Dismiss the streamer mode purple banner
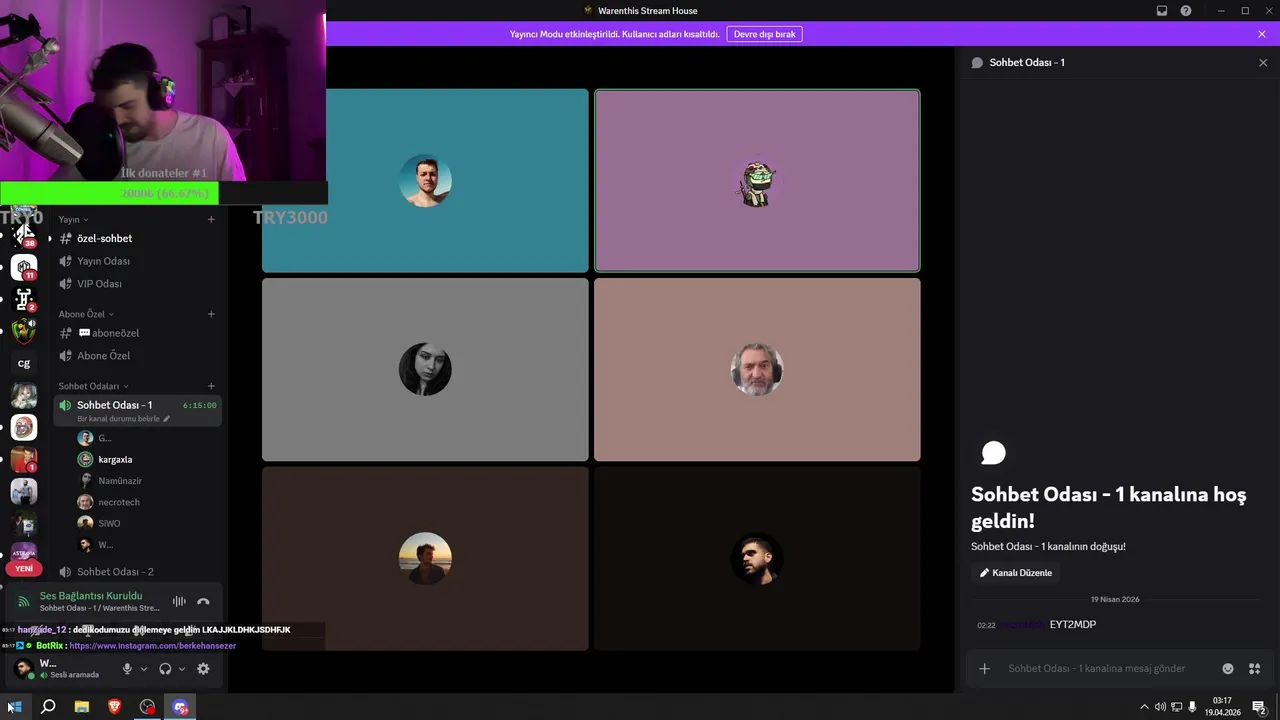1280x720 pixels. tap(1262, 34)
